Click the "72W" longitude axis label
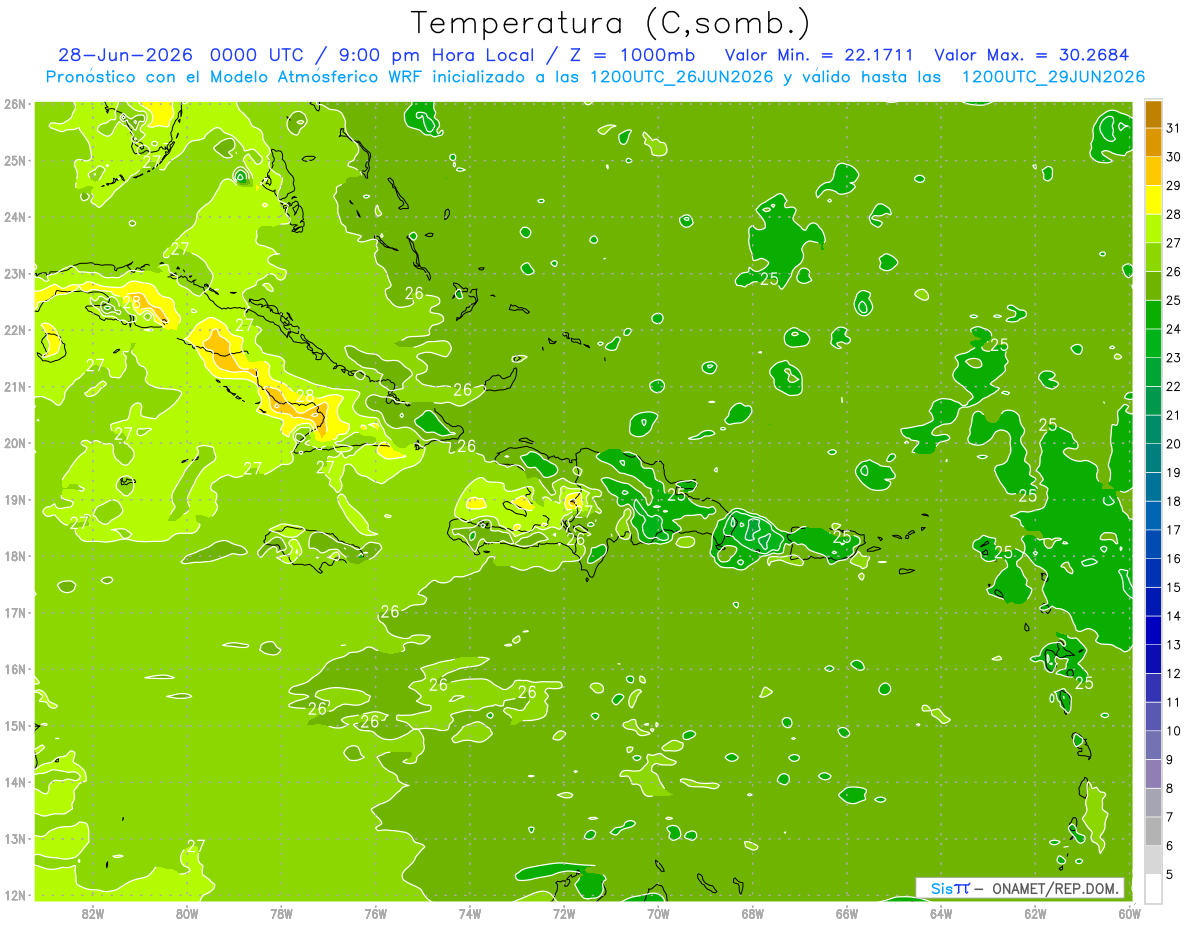 coord(564,913)
